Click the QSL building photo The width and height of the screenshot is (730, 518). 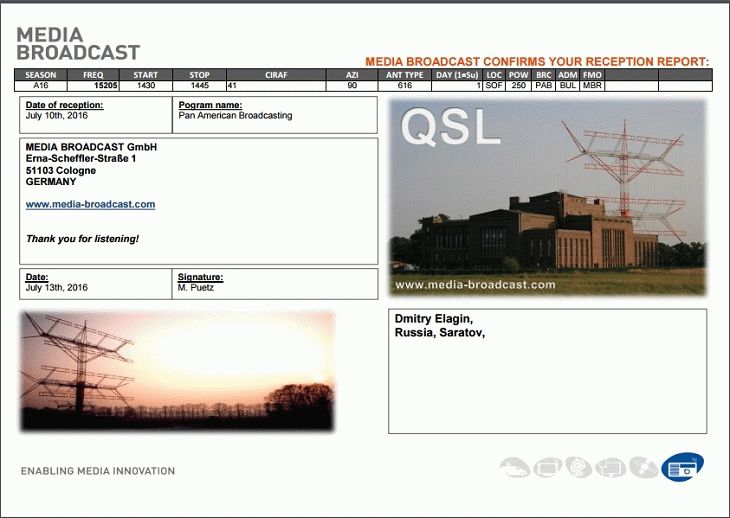point(548,198)
